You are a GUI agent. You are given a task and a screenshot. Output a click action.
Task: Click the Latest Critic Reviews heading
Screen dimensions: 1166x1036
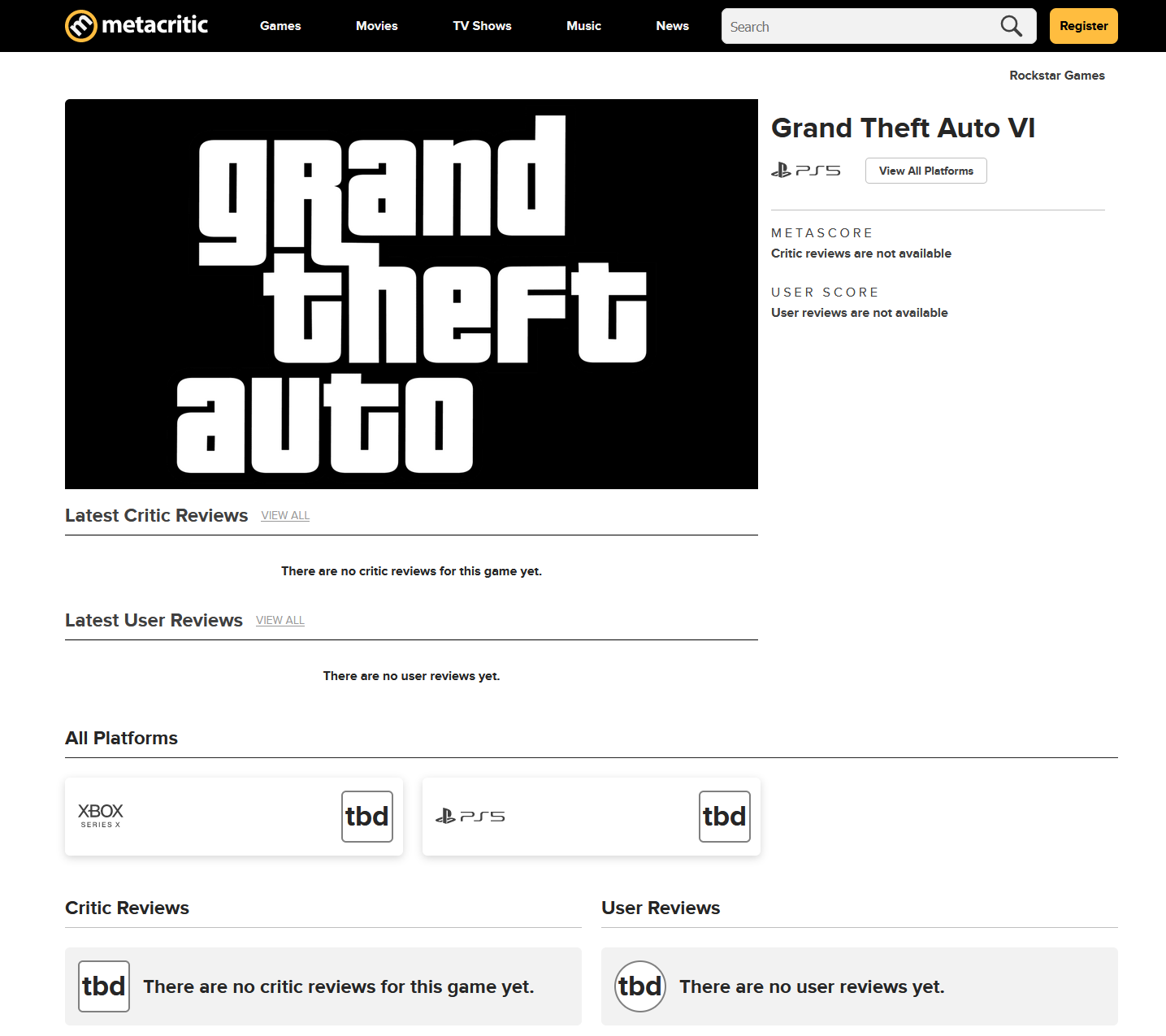[x=156, y=515]
